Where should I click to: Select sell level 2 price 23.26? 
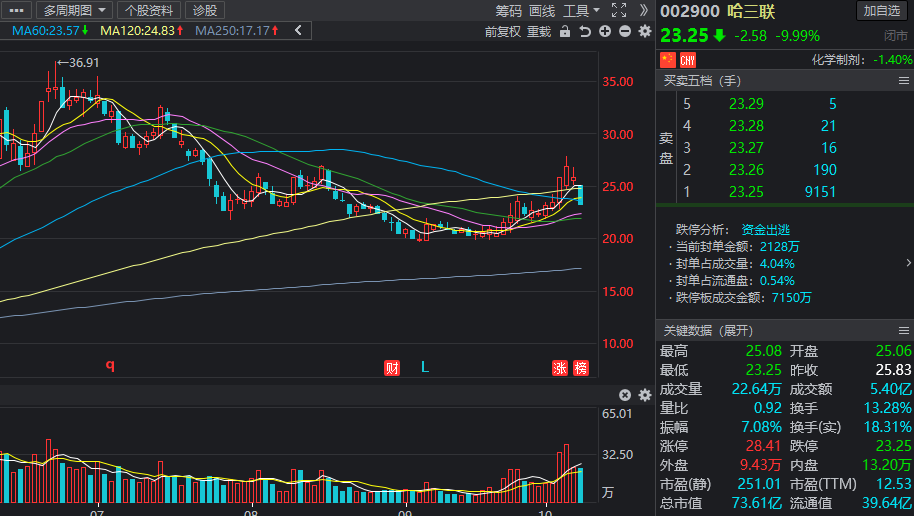(x=746, y=170)
